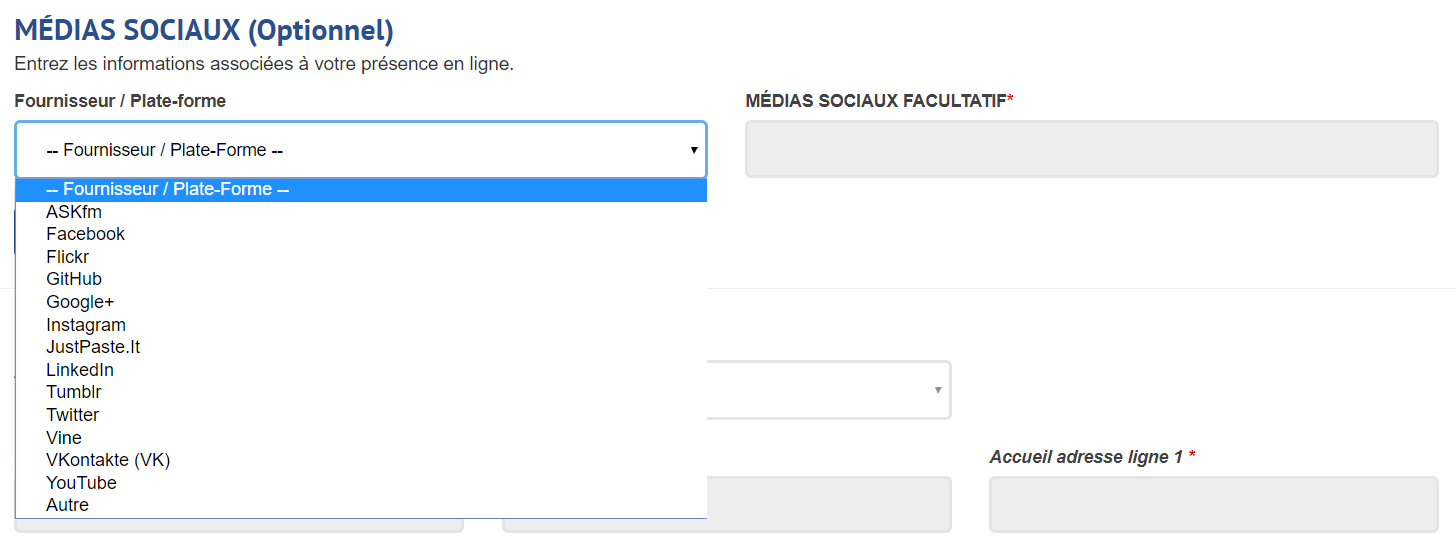Viewport: 1456px width, 553px height.
Task: Select the GitHub option
Action: [74, 279]
